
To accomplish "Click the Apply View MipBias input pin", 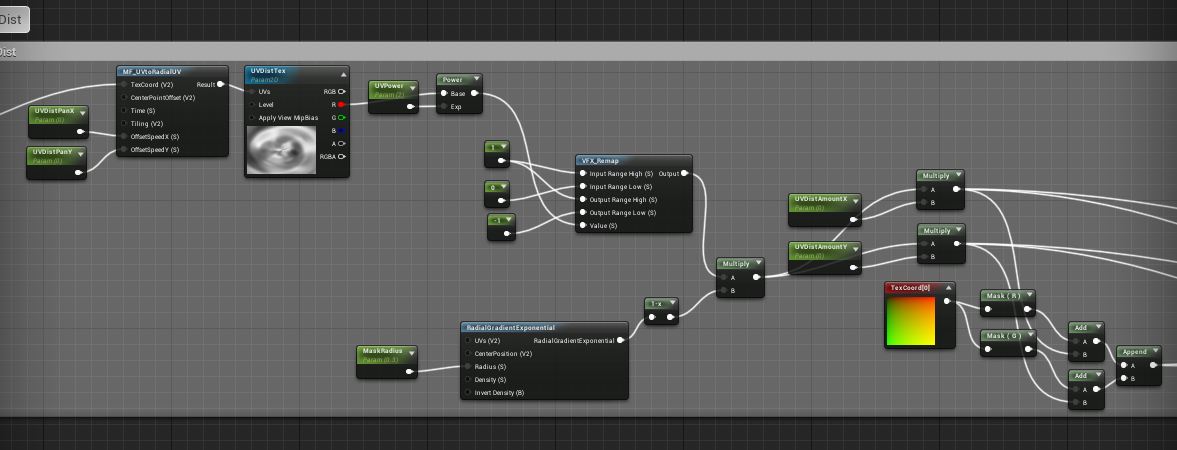I will click(x=251, y=117).
